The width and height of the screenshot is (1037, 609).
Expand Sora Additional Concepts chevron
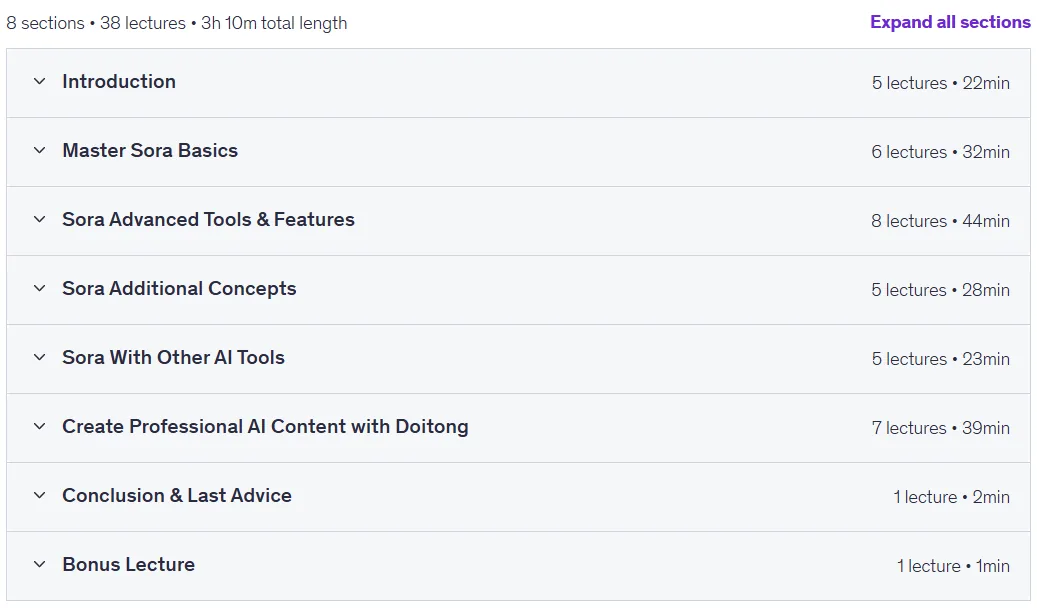(40, 288)
